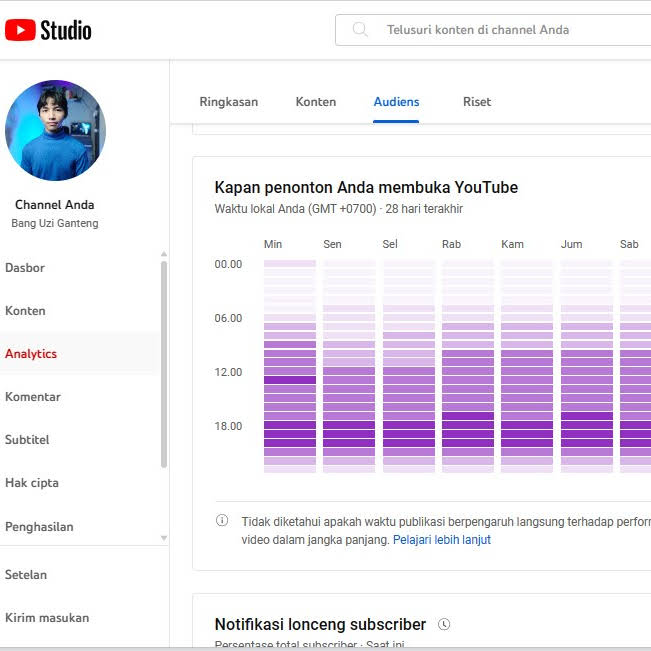The image size is (651, 651).
Task: Click Kirim masukan in sidebar
Action: click(x=47, y=618)
